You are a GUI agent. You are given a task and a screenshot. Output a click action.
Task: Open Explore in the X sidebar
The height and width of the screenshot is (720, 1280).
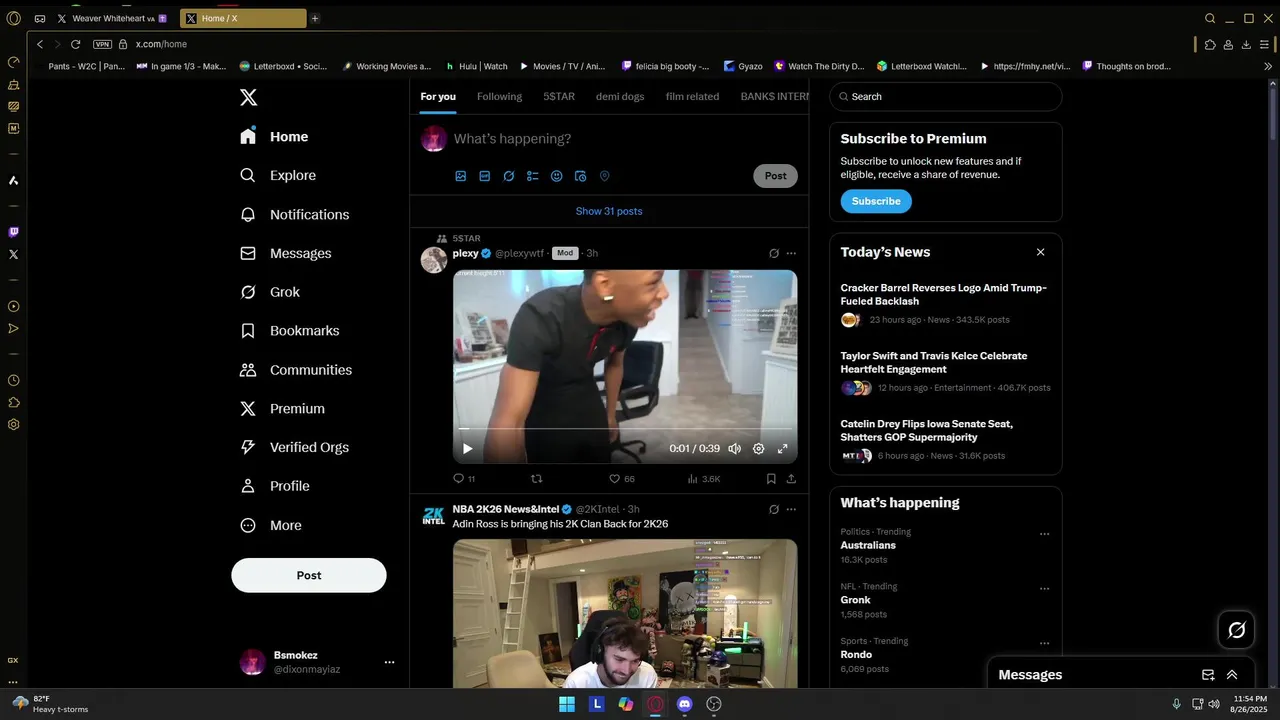[278, 175]
